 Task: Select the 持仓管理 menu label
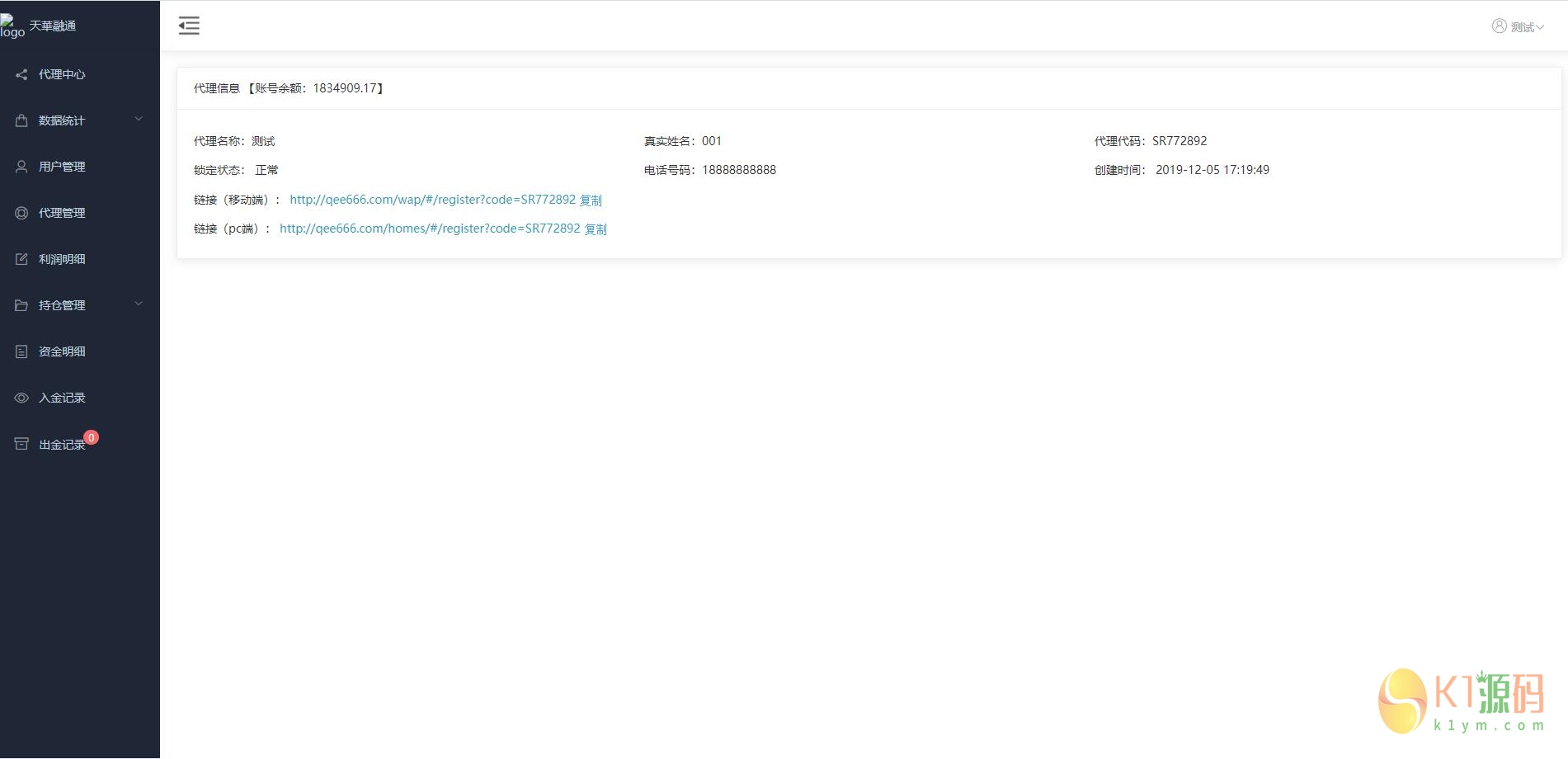pos(62,305)
